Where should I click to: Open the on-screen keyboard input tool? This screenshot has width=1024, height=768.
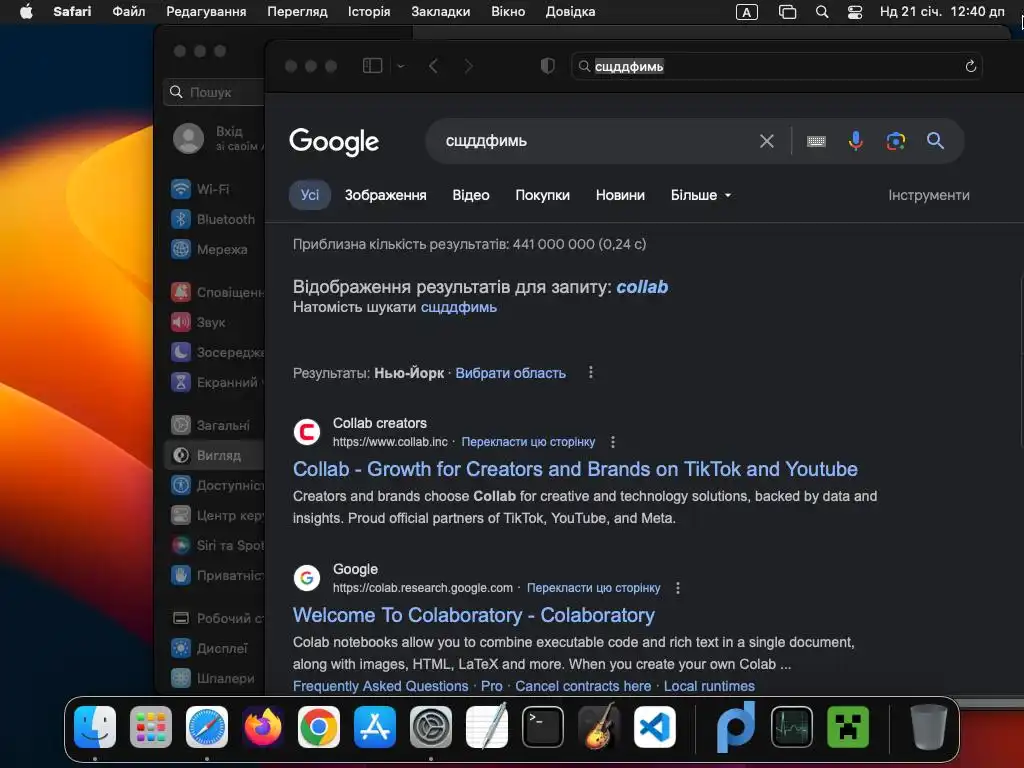(x=816, y=141)
